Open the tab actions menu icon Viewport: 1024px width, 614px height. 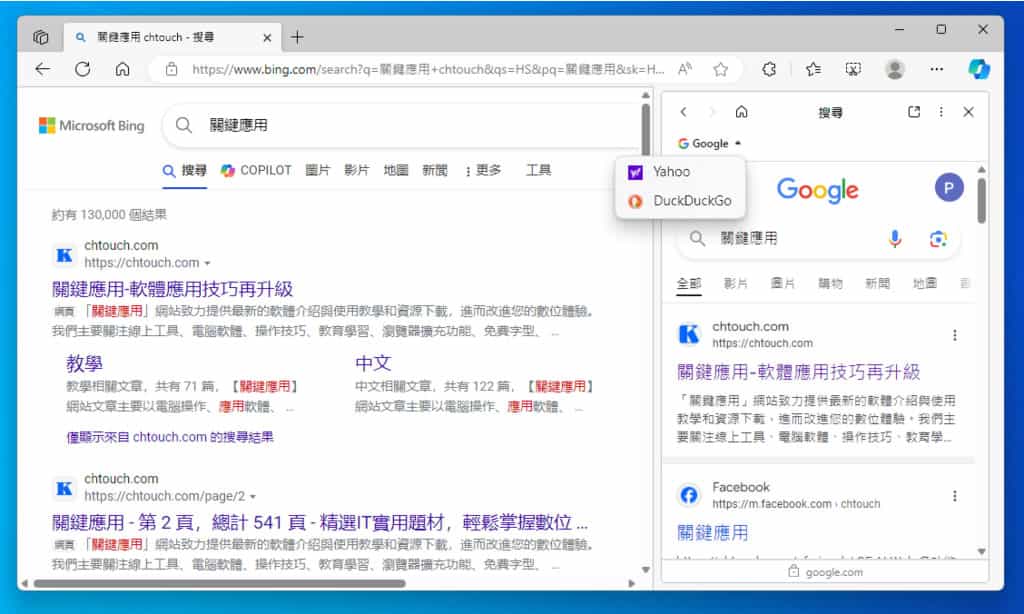pos(40,37)
